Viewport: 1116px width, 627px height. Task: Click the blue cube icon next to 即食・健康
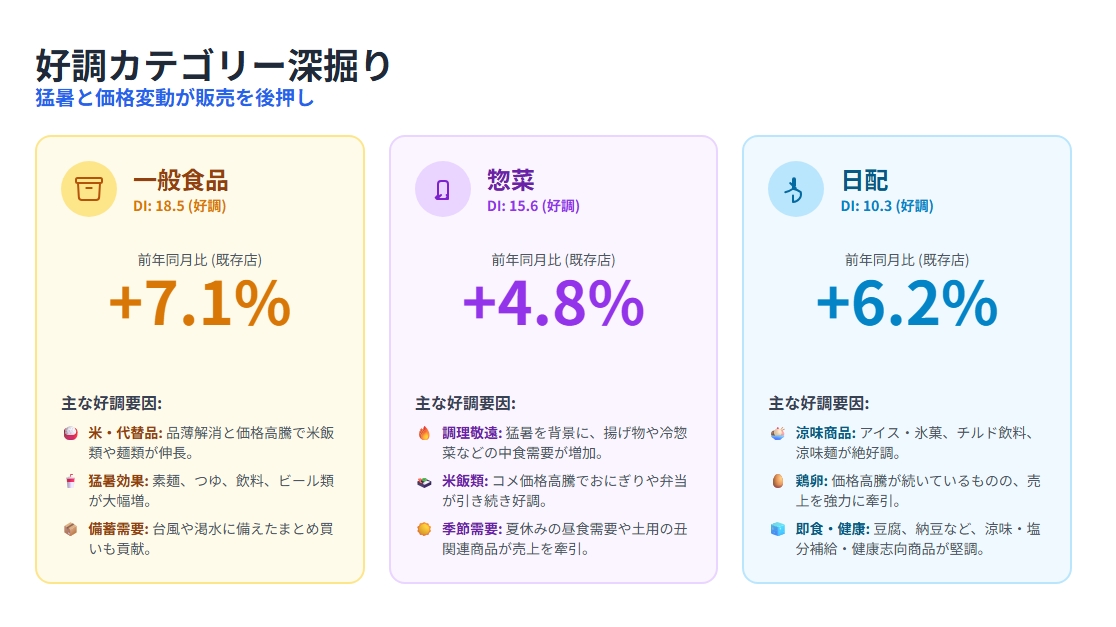pyautogui.click(x=778, y=529)
